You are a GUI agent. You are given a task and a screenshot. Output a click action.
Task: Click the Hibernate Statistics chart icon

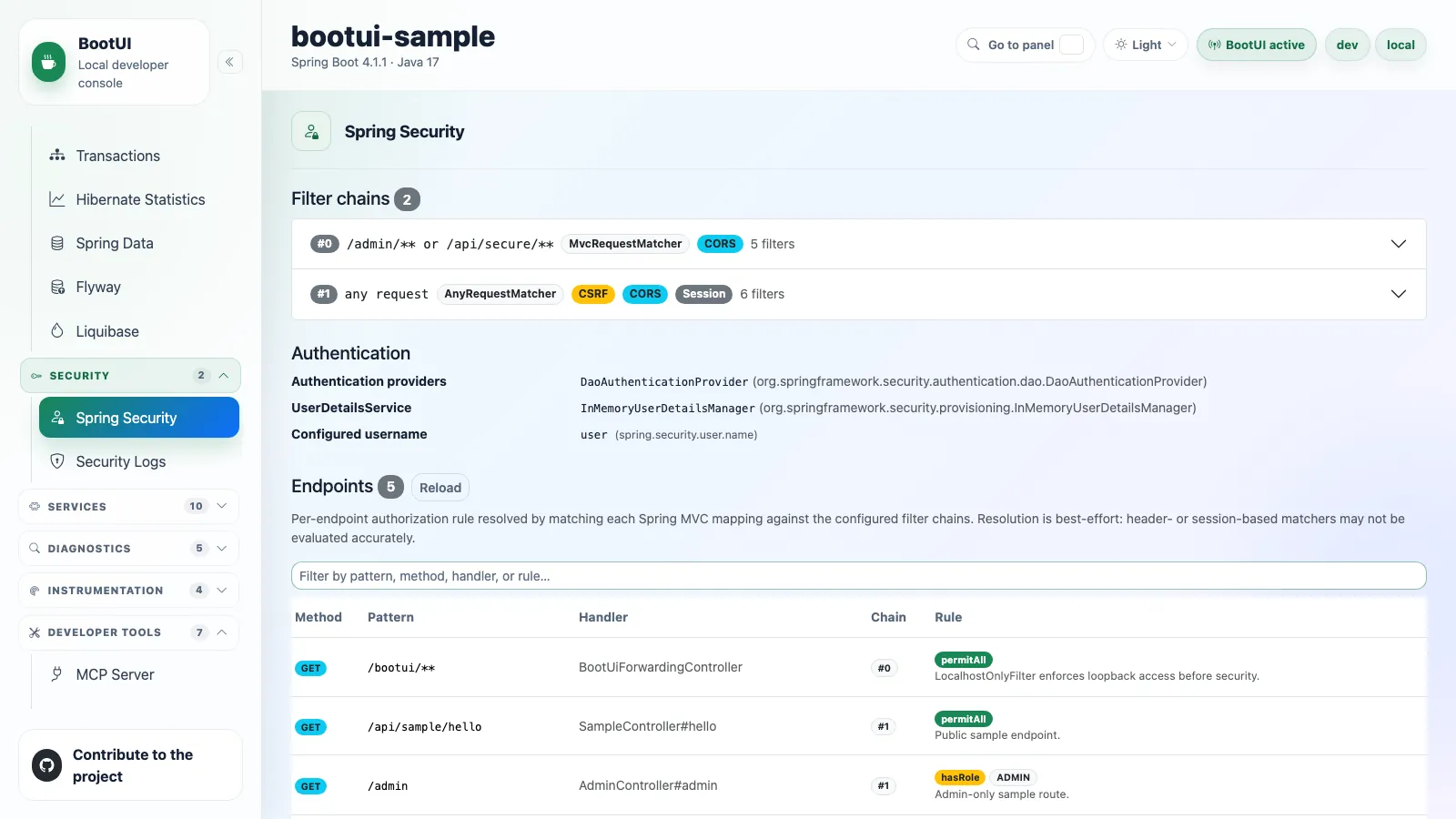click(57, 199)
